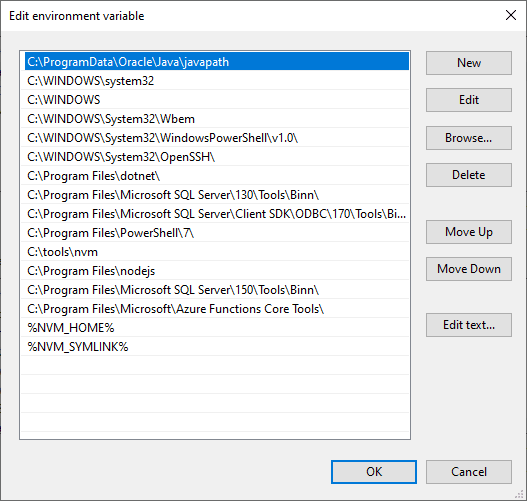Click the Edit button
This screenshot has height=501, width=527.
coord(469,100)
